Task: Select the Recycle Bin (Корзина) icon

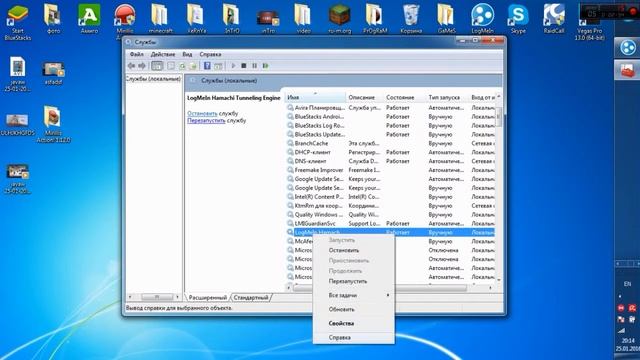Action: [x=411, y=18]
